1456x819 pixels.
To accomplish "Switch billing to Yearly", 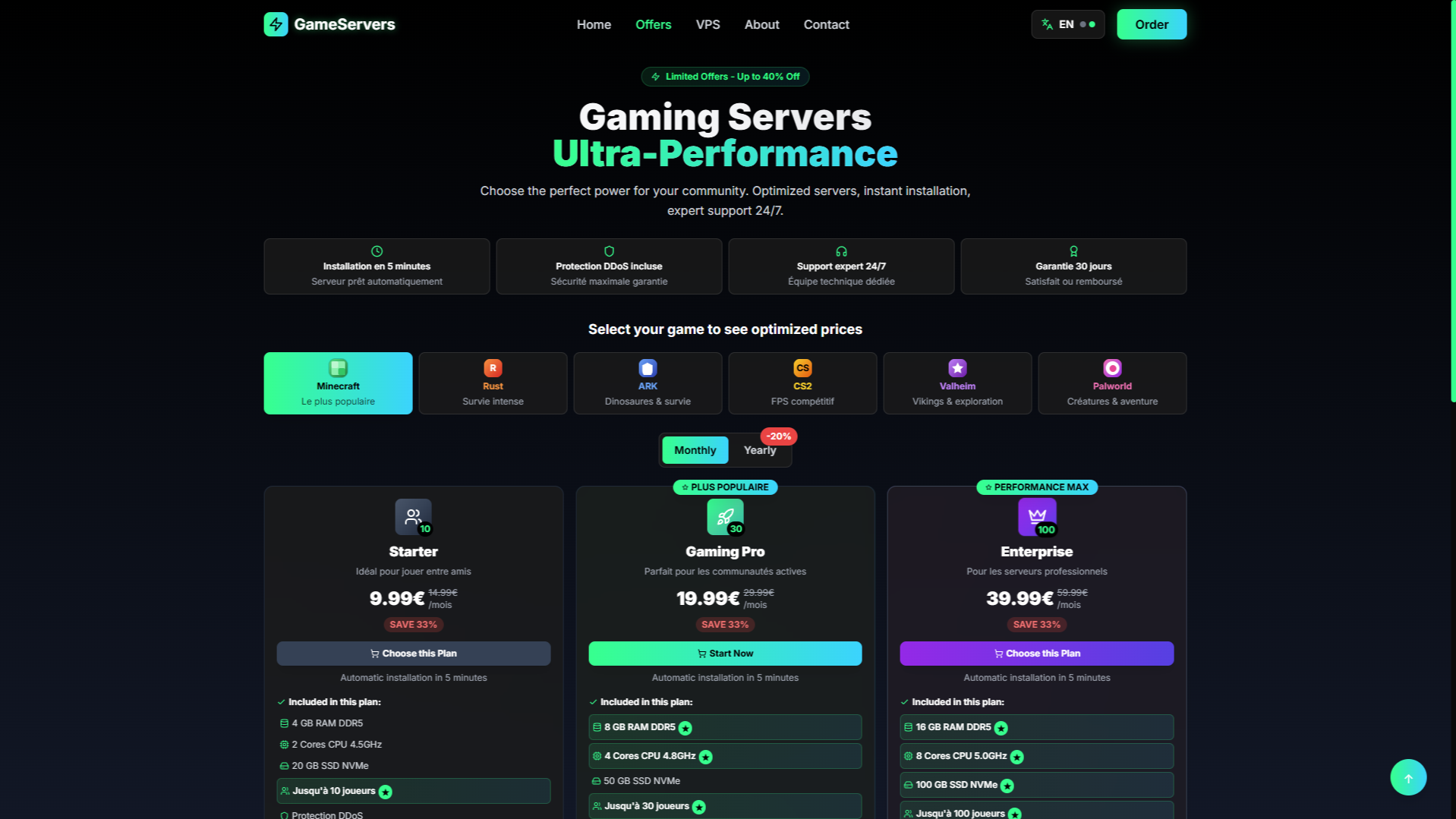I will click(x=760, y=450).
